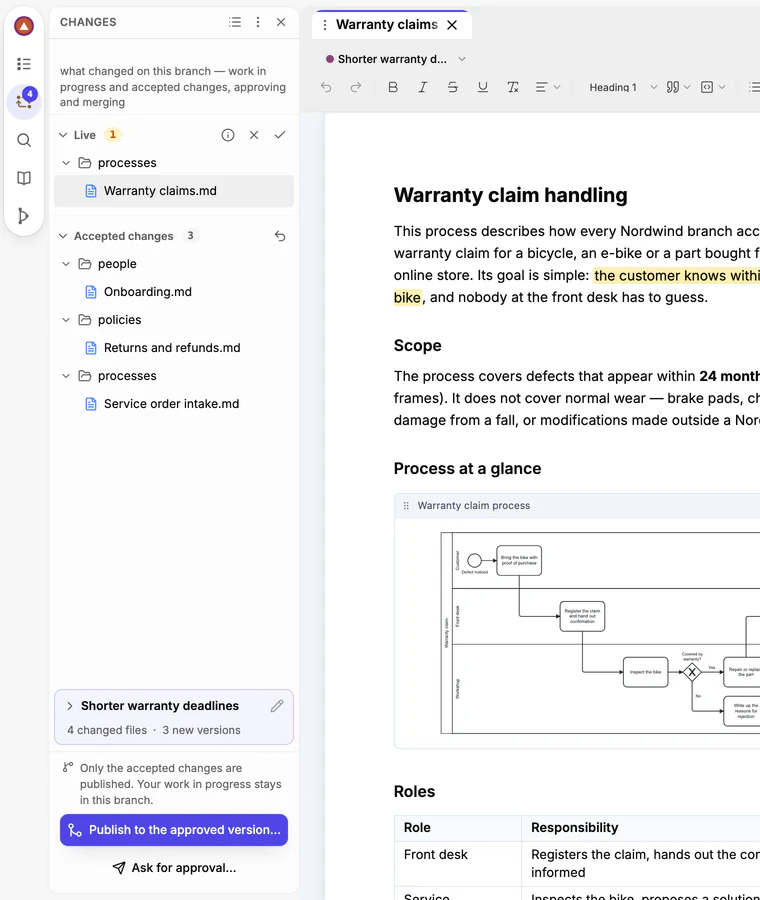
Task: Collapse the processes folder under Live
Action: 66,163
